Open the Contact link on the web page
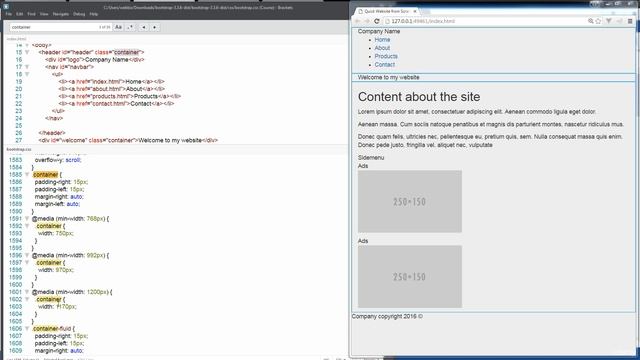 coord(385,64)
